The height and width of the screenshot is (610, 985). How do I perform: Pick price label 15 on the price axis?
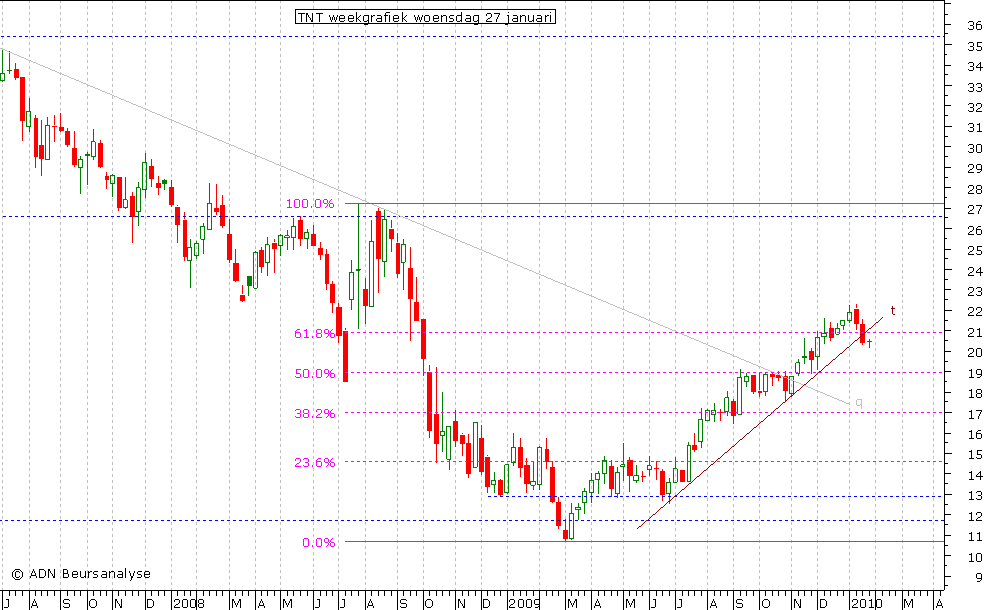975,455
